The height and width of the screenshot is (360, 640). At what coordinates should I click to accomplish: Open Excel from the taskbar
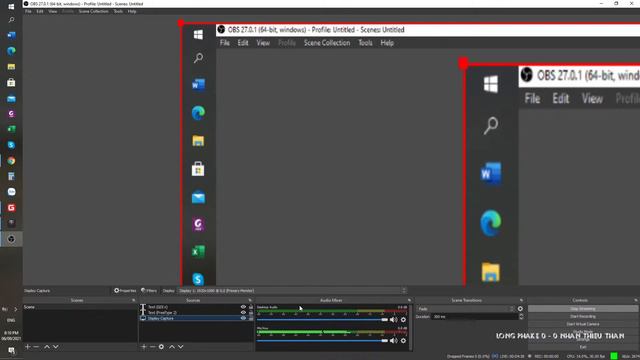(x=11, y=129)
